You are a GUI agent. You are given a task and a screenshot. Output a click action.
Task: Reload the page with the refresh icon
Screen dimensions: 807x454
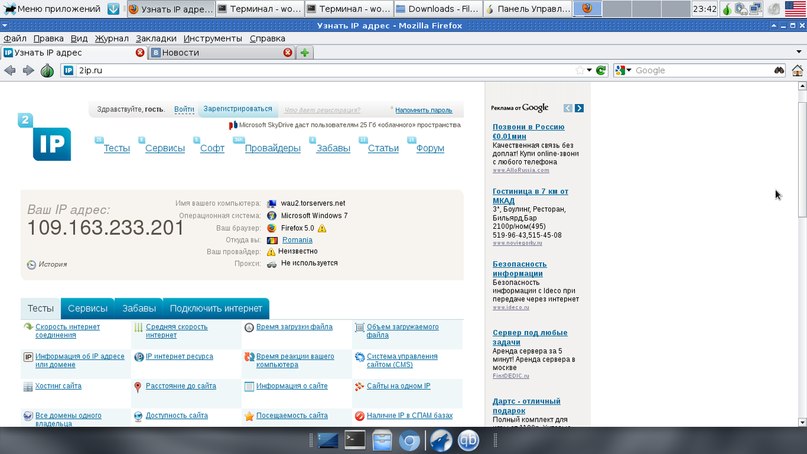(601, 71)
